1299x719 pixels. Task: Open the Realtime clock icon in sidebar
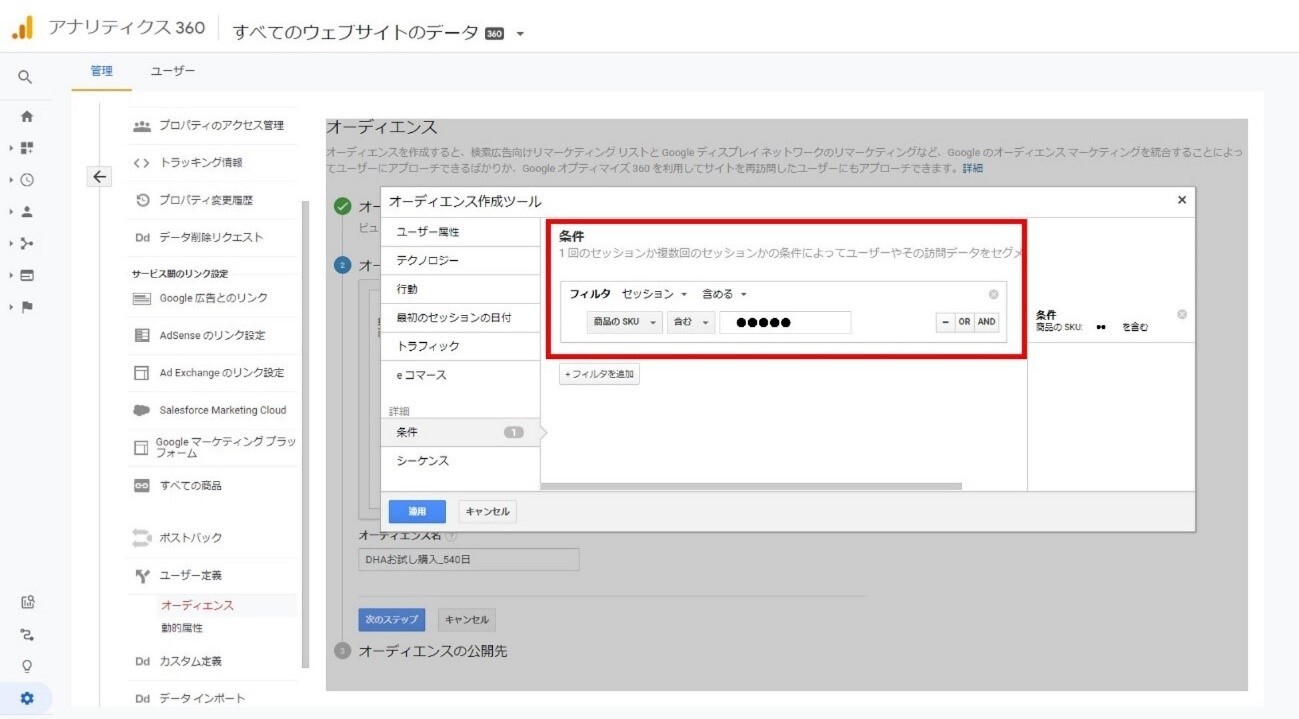point(27,180)
